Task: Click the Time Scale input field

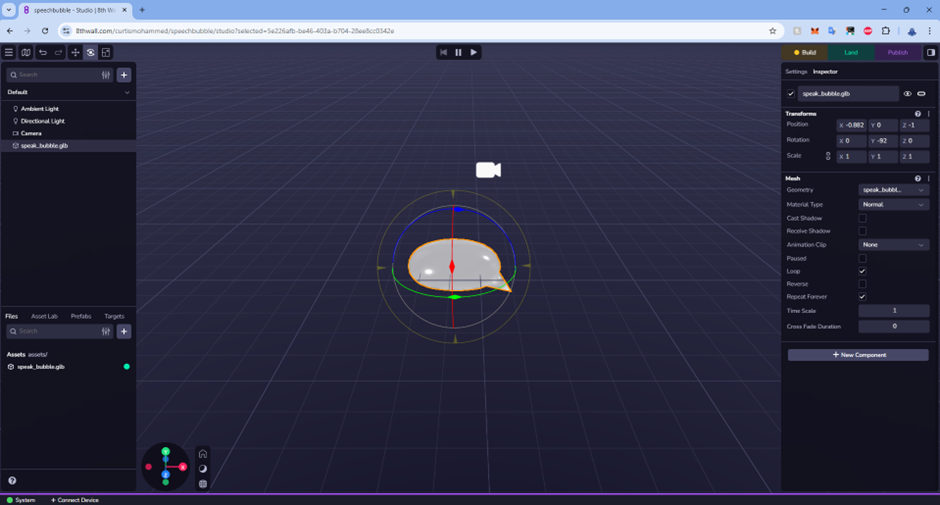Action: (894, 311)
